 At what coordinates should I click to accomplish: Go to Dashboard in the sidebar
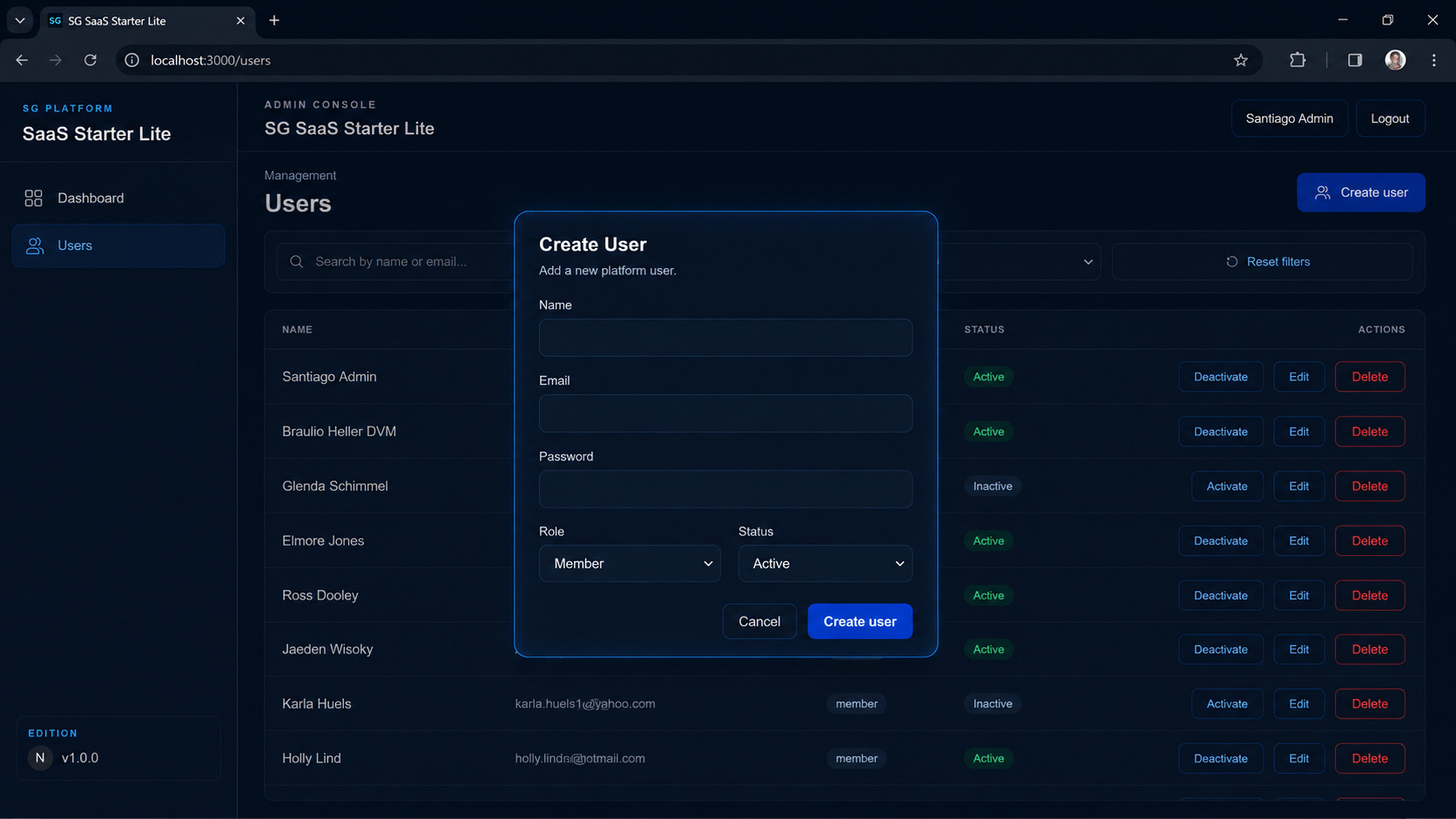point(118,198)
